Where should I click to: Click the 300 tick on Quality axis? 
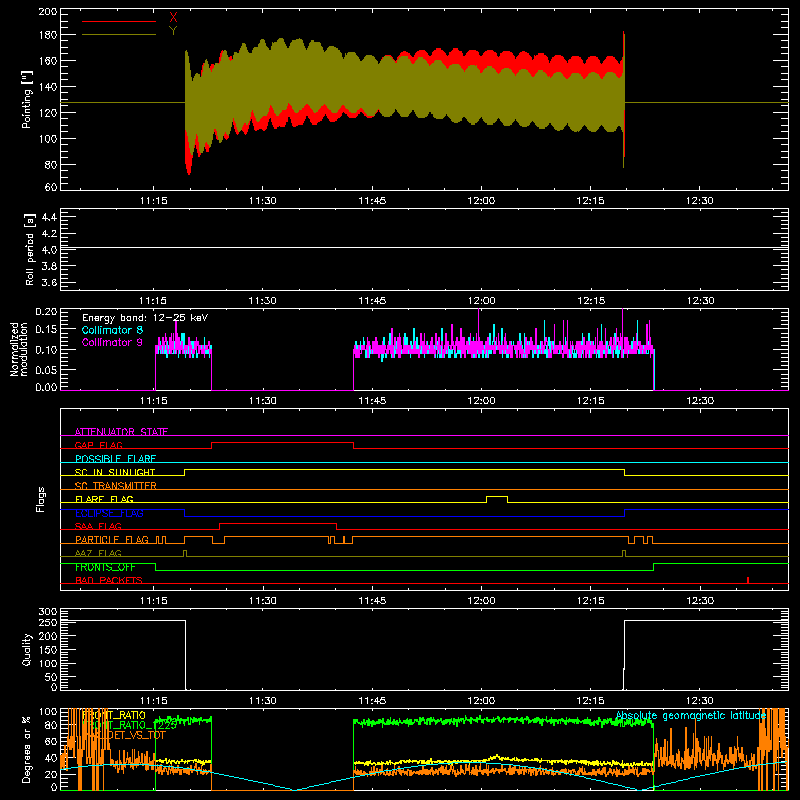48,612
